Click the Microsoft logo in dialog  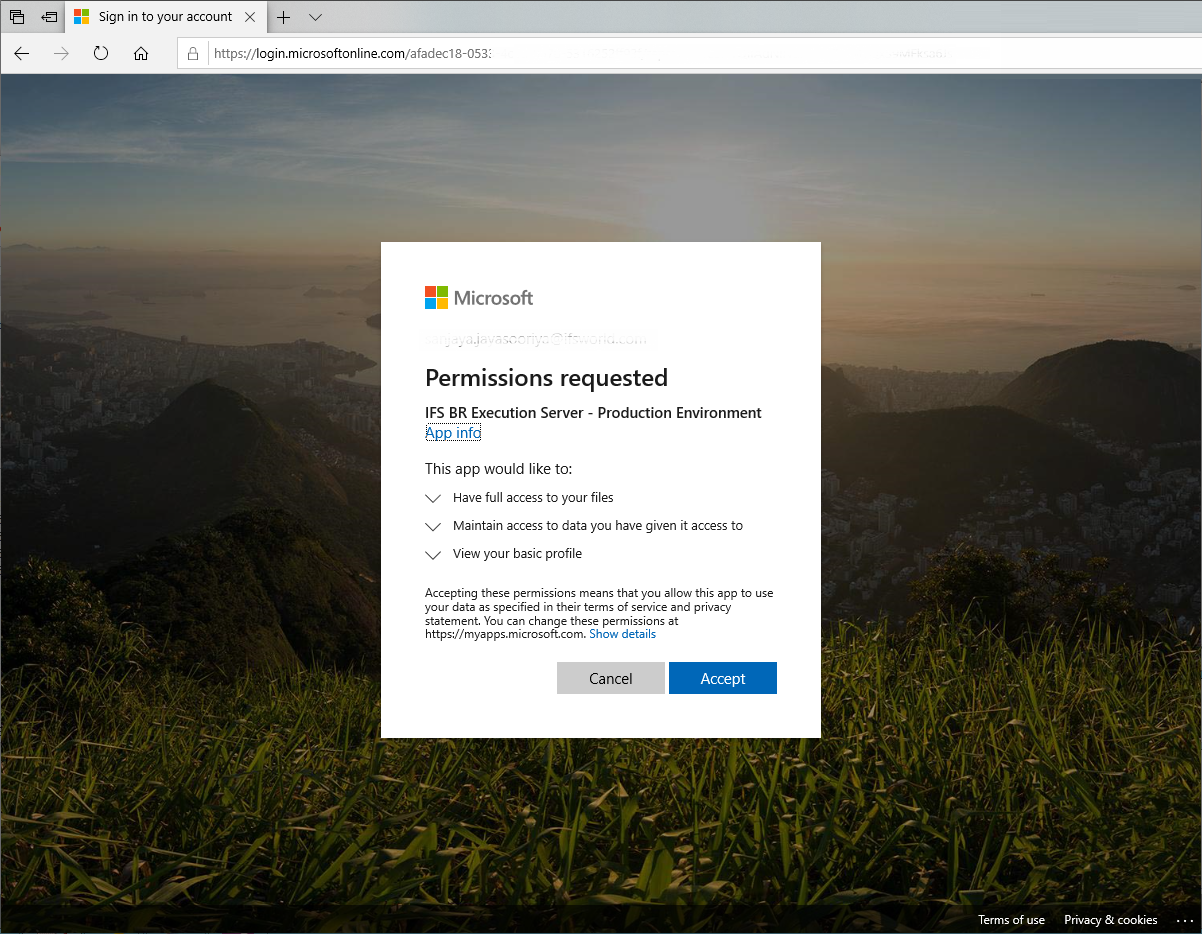[x=479, y=297]
